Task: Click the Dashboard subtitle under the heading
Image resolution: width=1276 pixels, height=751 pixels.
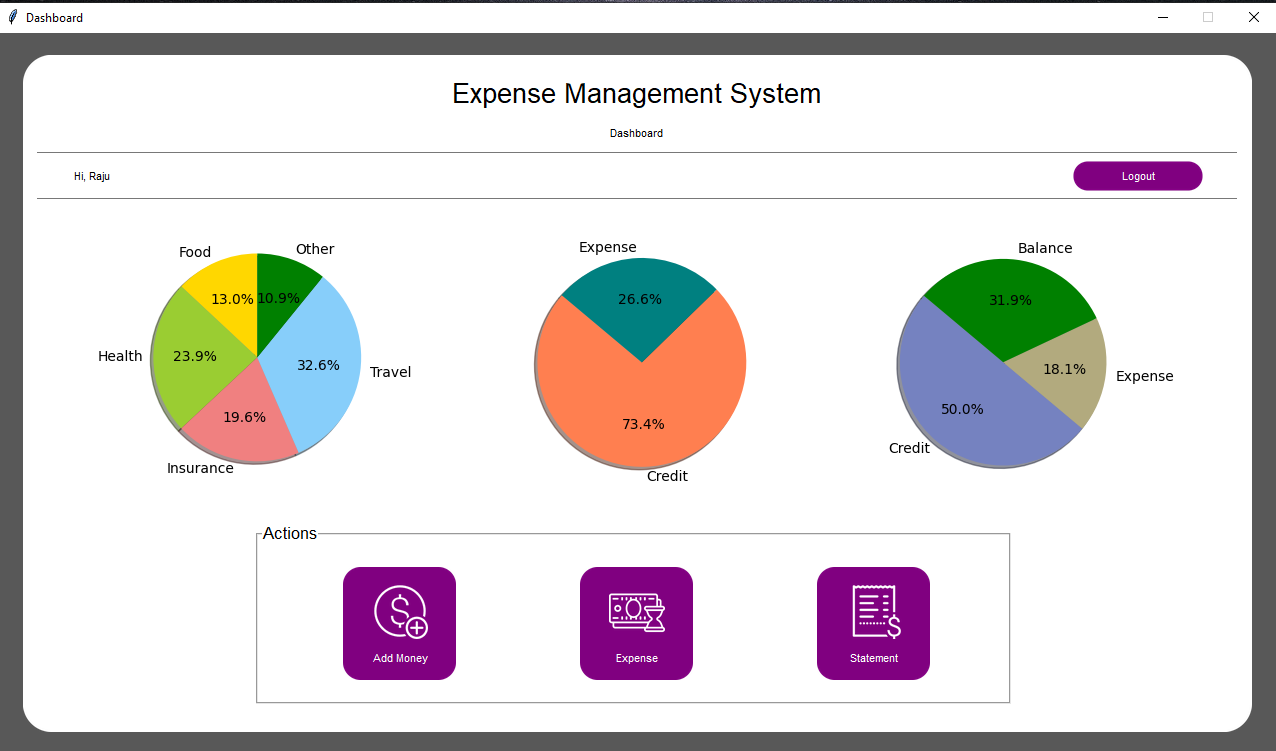Action: click(636, 133)
